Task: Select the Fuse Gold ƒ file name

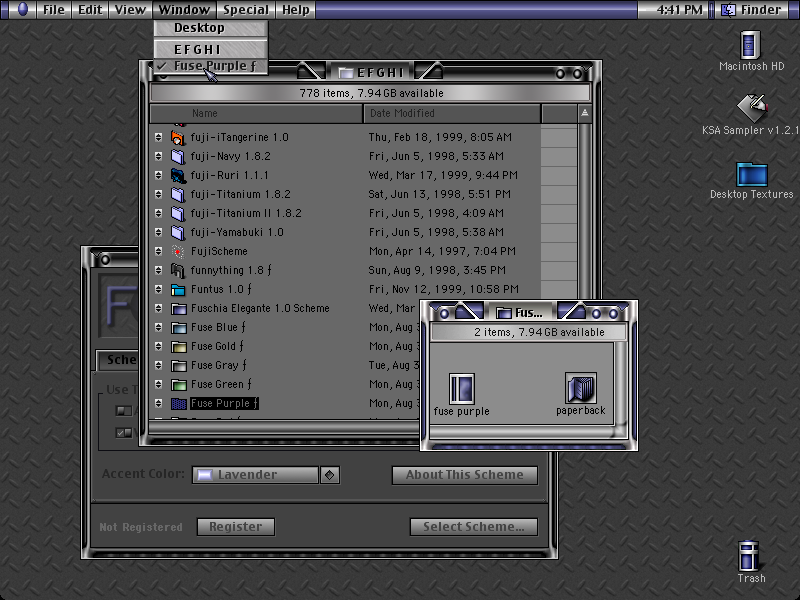Action: point(217,346)
